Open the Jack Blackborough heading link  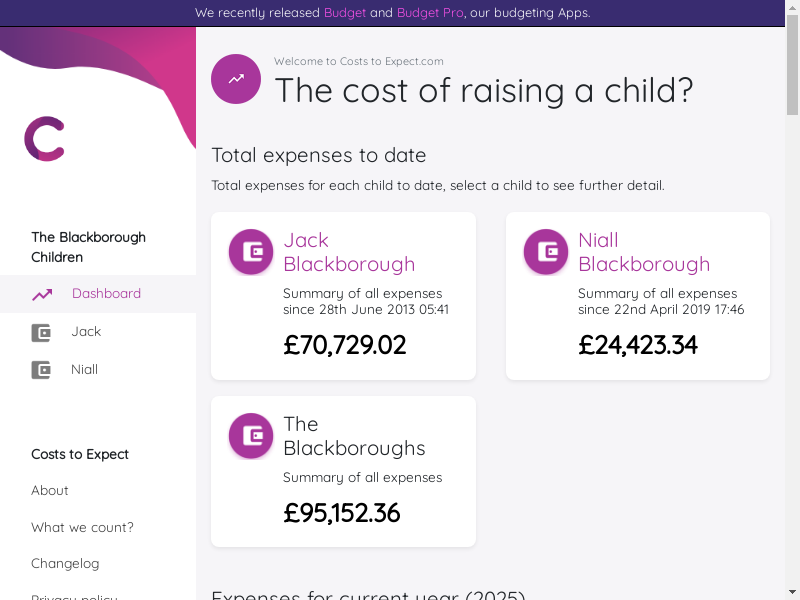tap(349, 252)
